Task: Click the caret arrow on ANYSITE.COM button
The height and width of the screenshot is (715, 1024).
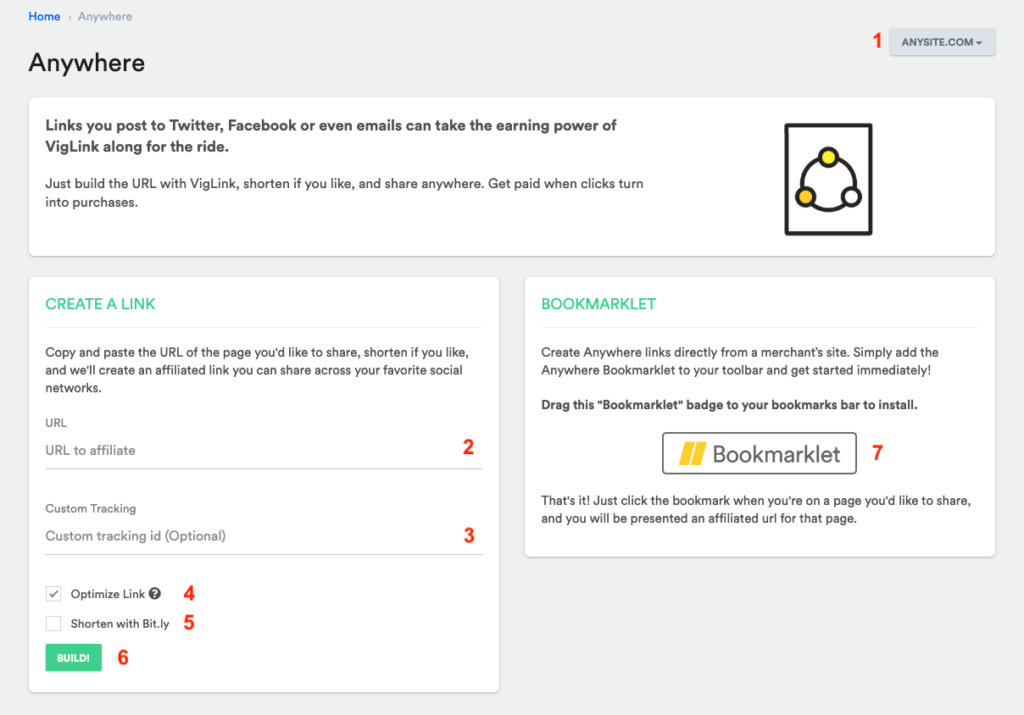Action: [979, 43]
